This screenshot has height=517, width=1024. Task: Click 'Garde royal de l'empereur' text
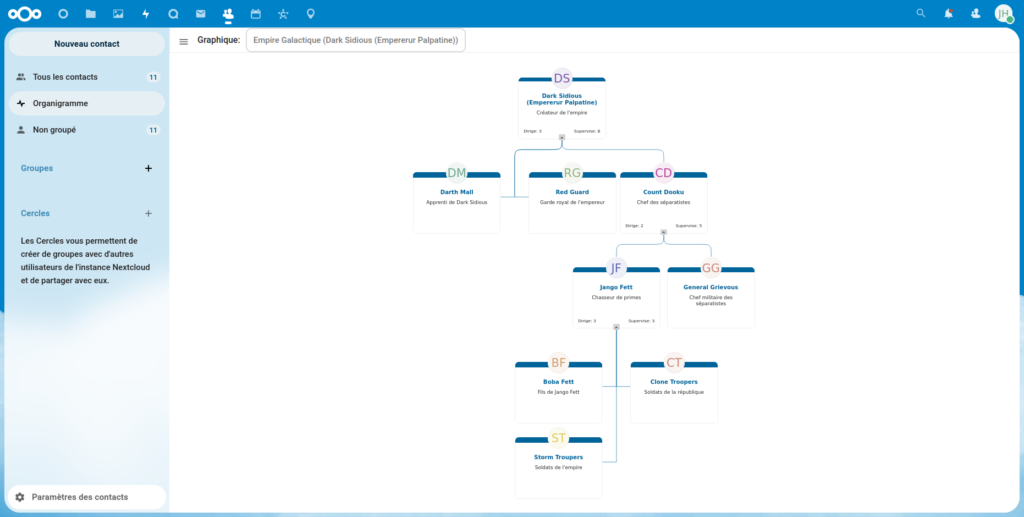click(572, 202)
